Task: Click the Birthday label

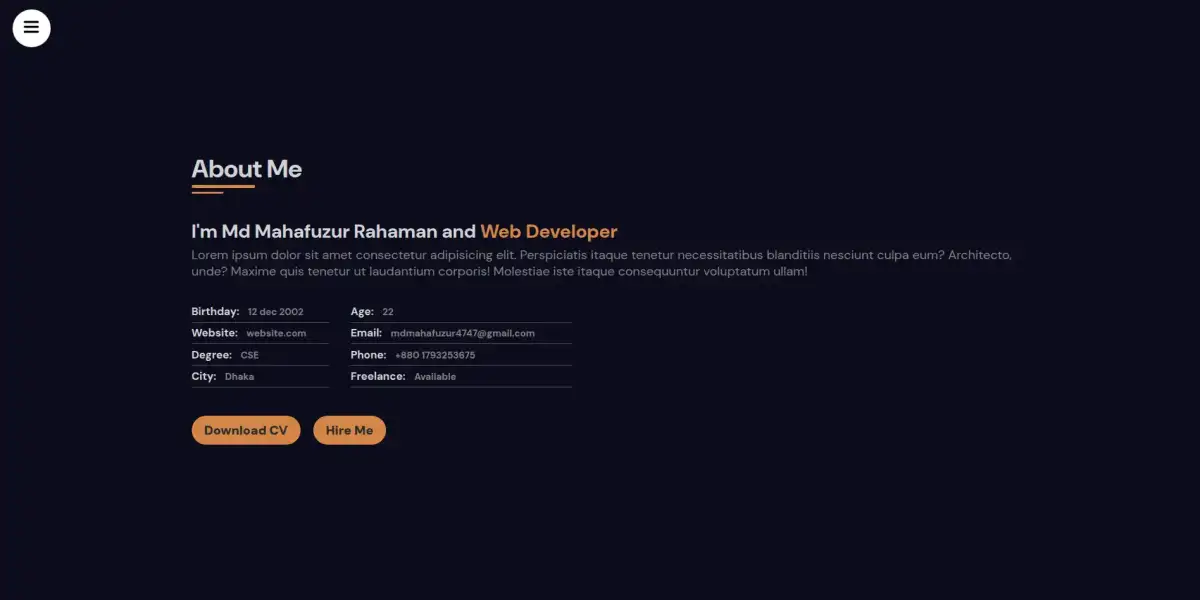Action: [216, 312]
